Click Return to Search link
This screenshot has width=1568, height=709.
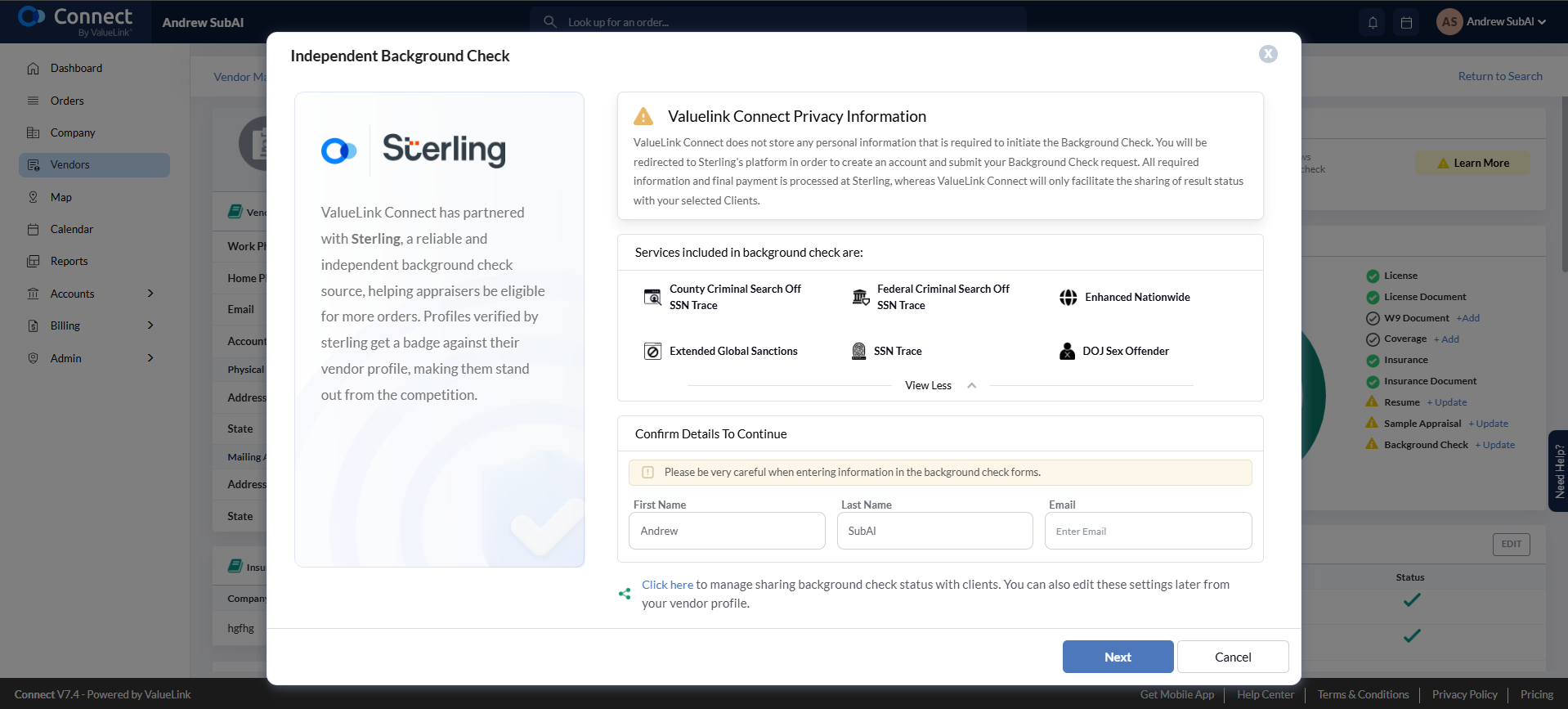click(x=1500, y=76)
